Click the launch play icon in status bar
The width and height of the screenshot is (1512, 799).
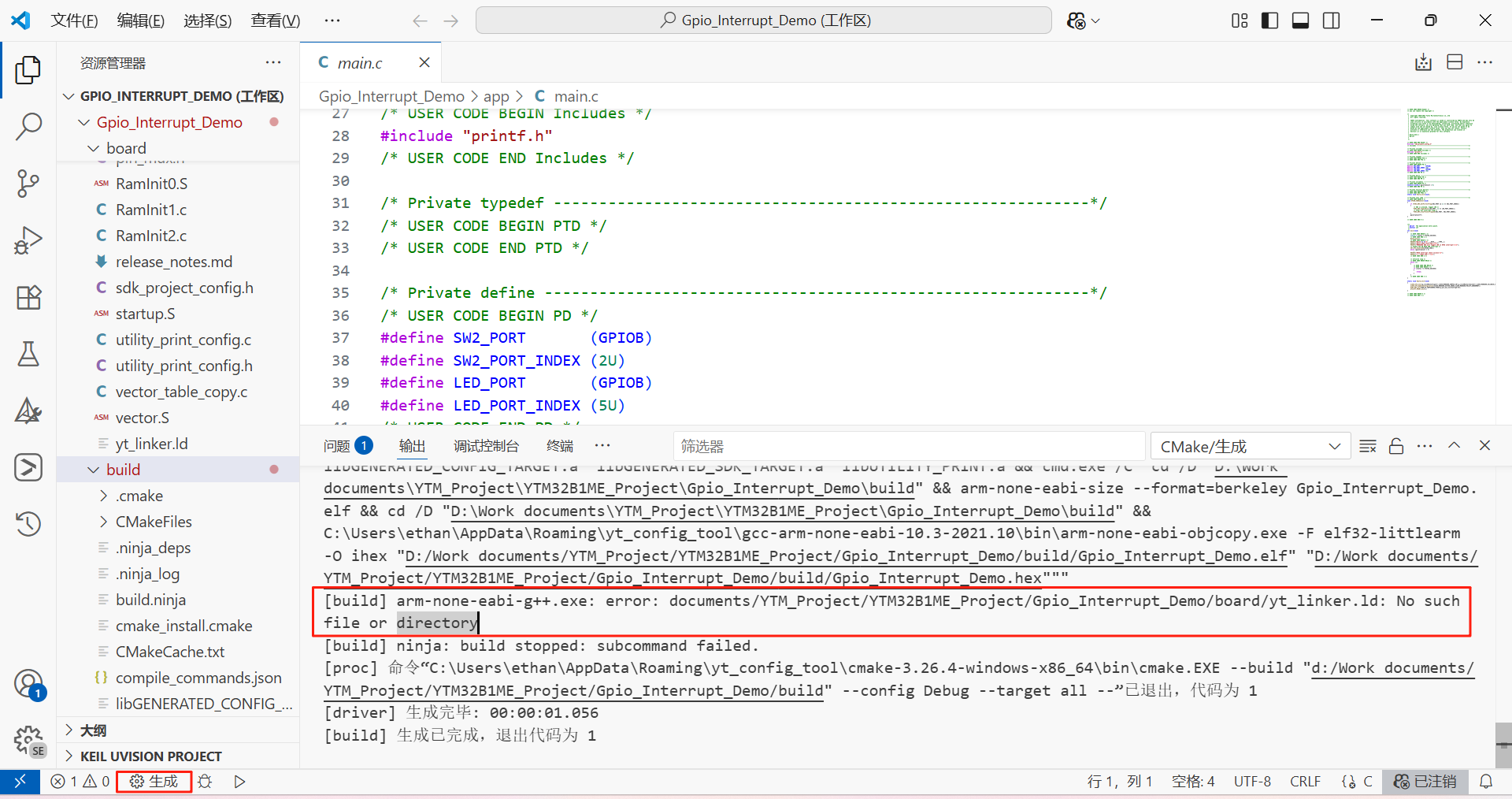(239, 782)
